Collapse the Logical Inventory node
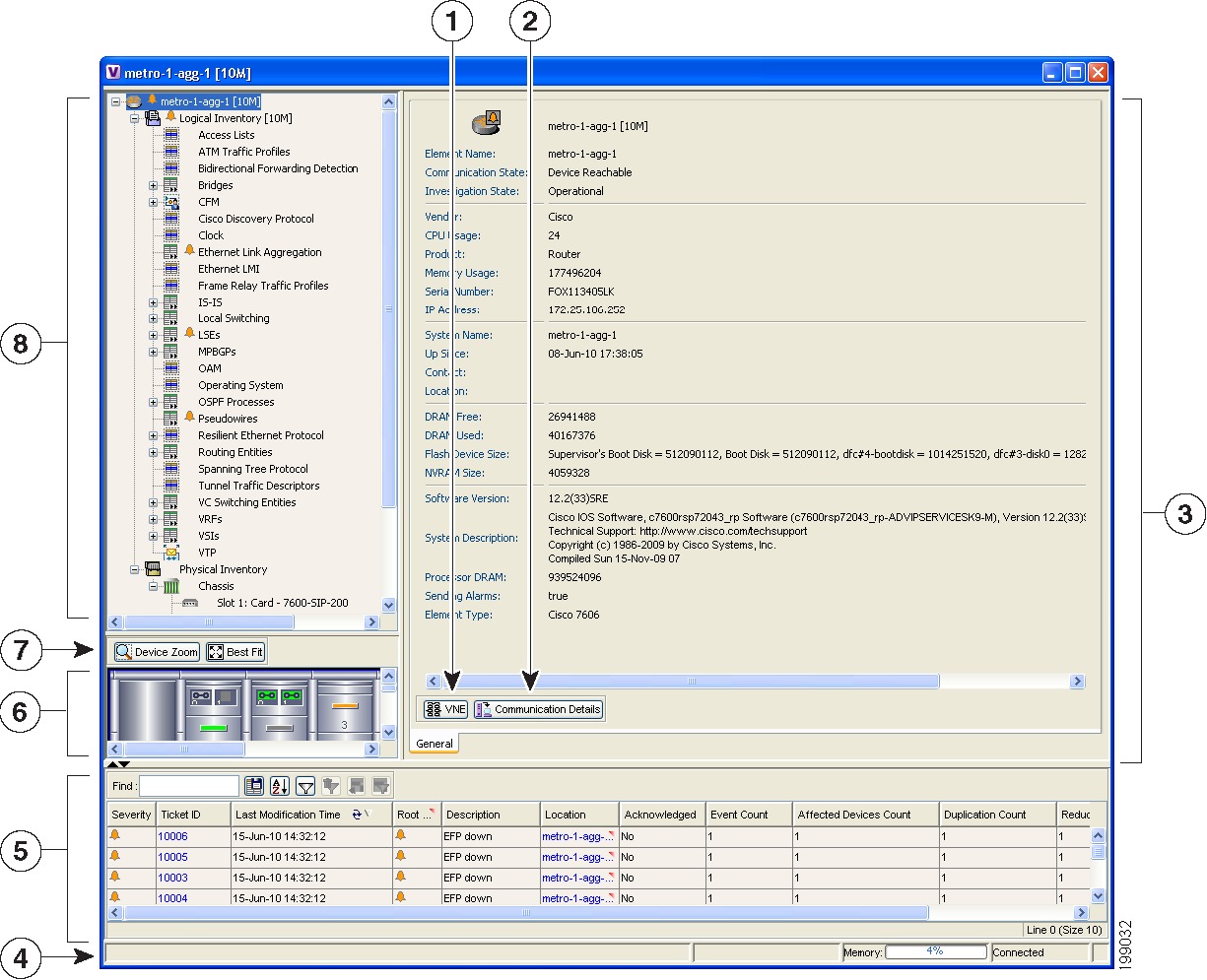This screenshot has height=980, width=1207. (134, 118)
